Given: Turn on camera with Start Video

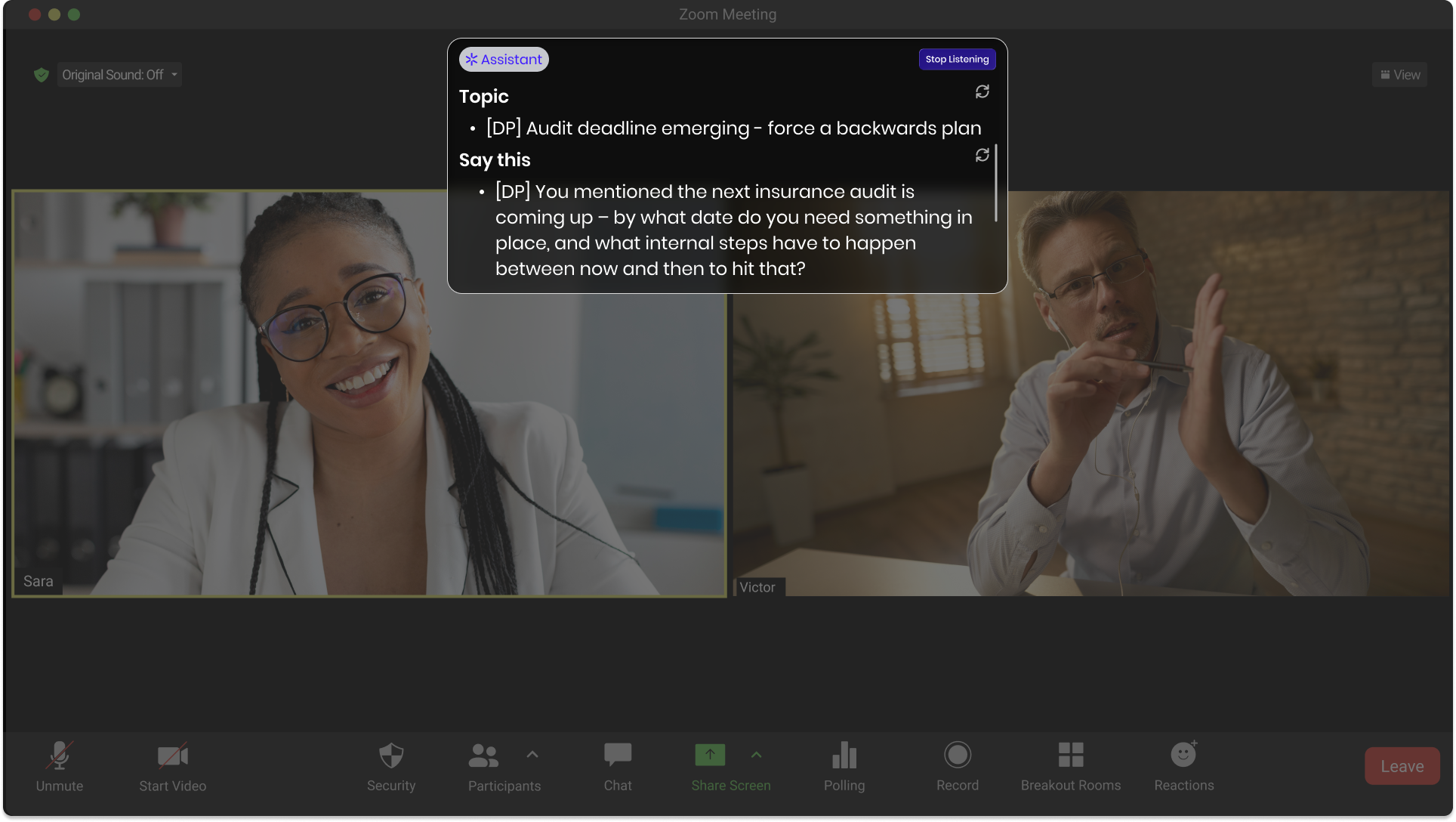Looking at the screenshot, I should point(172,756).
